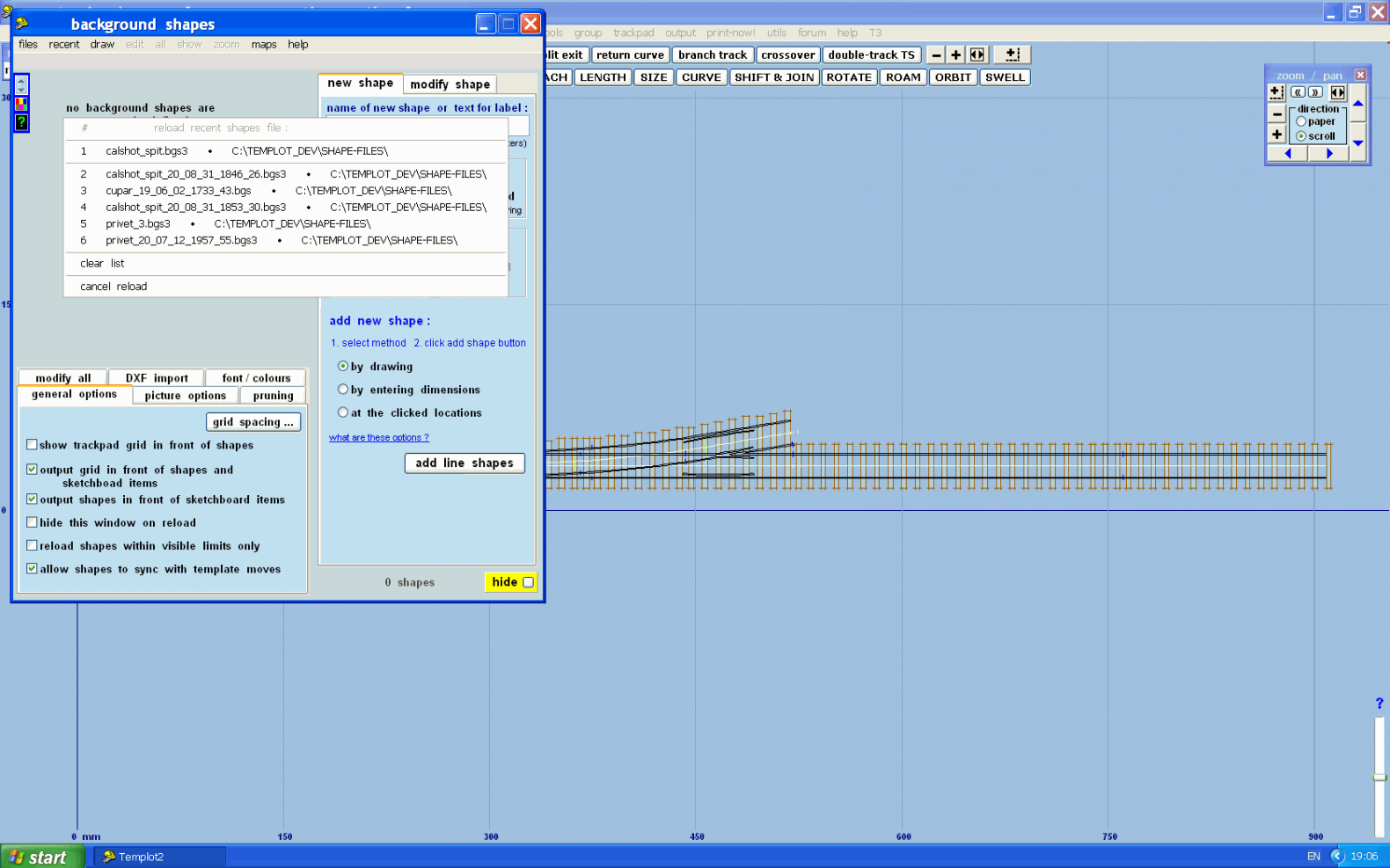
Task: Click the blue question mark above the slider
Action: click(x=1379, y=704)
